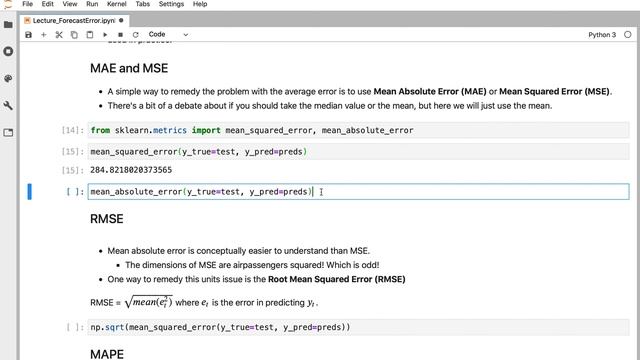Click the RMSE formula line
The image size is (640, 360).
(204, 302)
